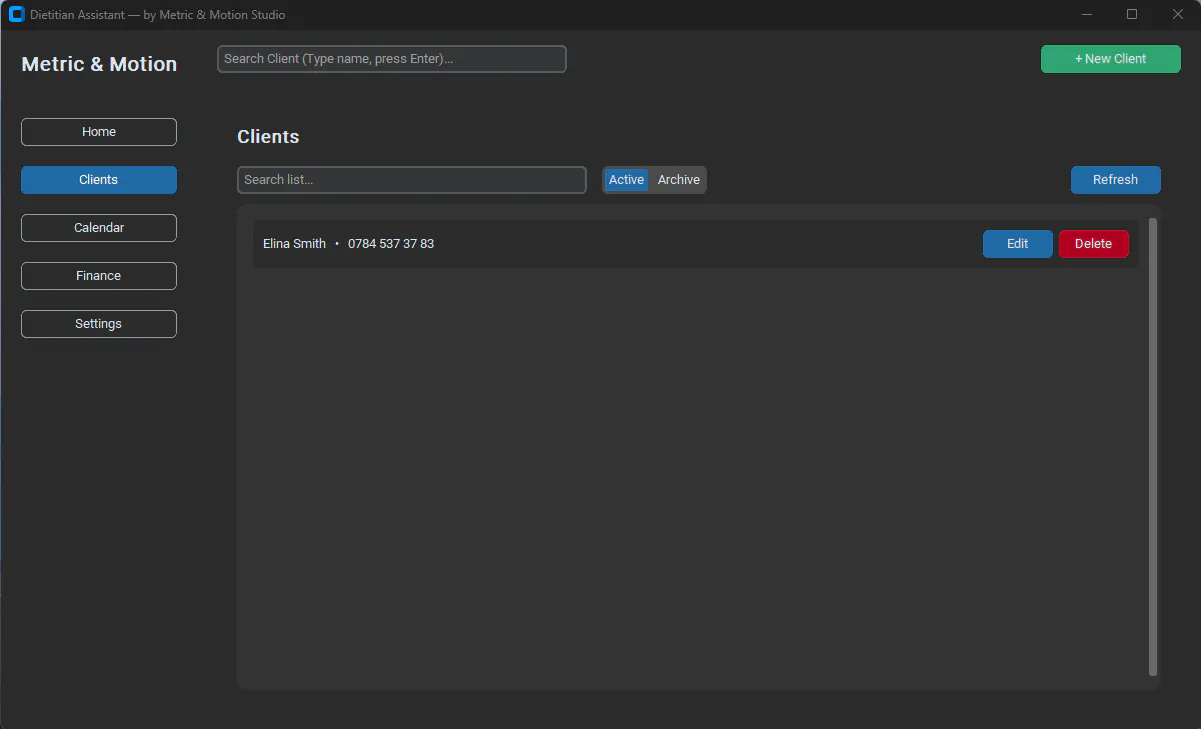Screen dimensions: 1201x729
Task: Create a new client with + New Client
Action: coord(1111,59)
